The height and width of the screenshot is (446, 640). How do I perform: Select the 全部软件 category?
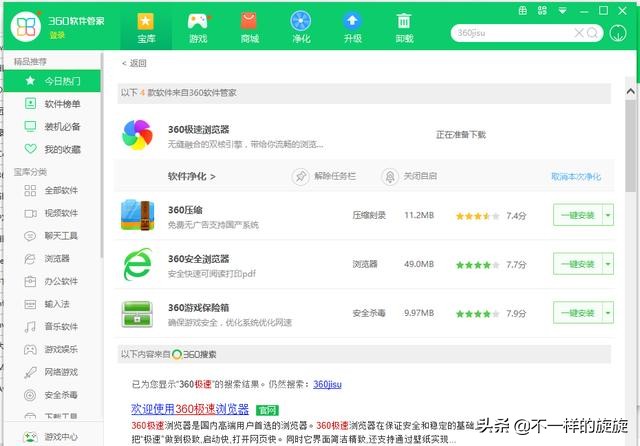click(52, 190)
